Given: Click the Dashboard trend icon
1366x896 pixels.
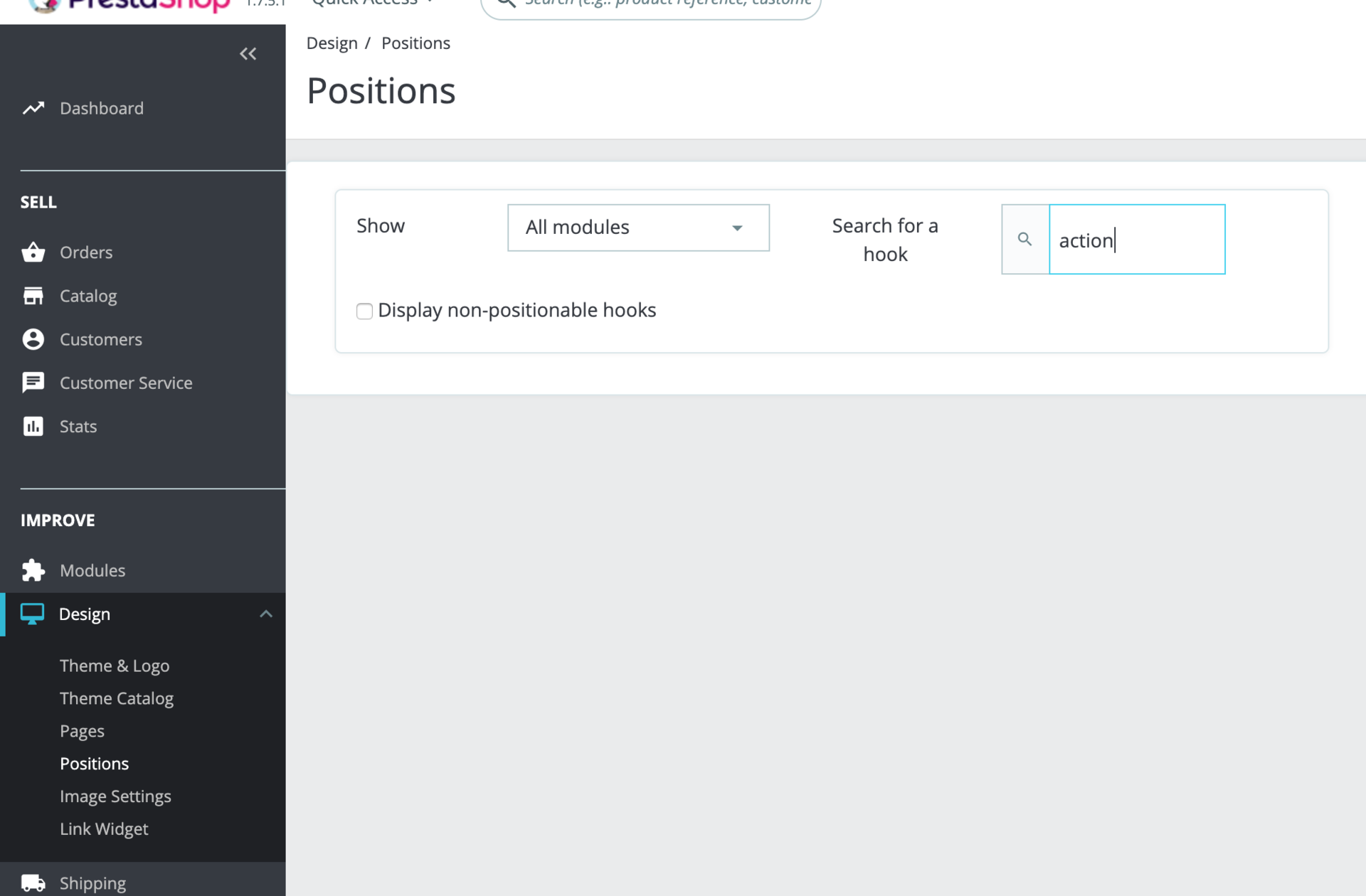Looking at the screenshot, I should 33,108.
